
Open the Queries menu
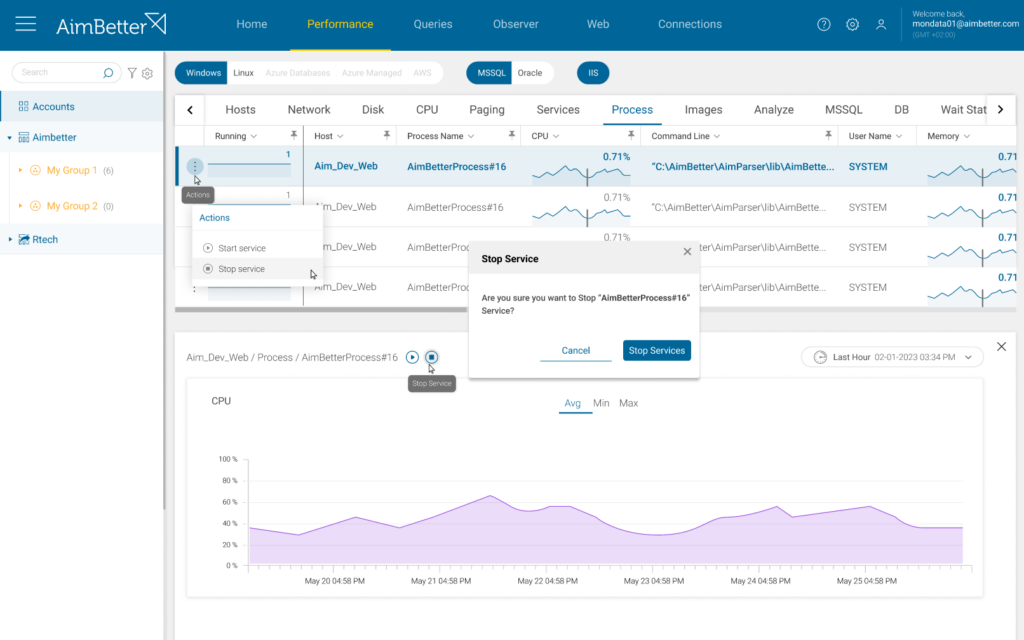click(432, 24)
